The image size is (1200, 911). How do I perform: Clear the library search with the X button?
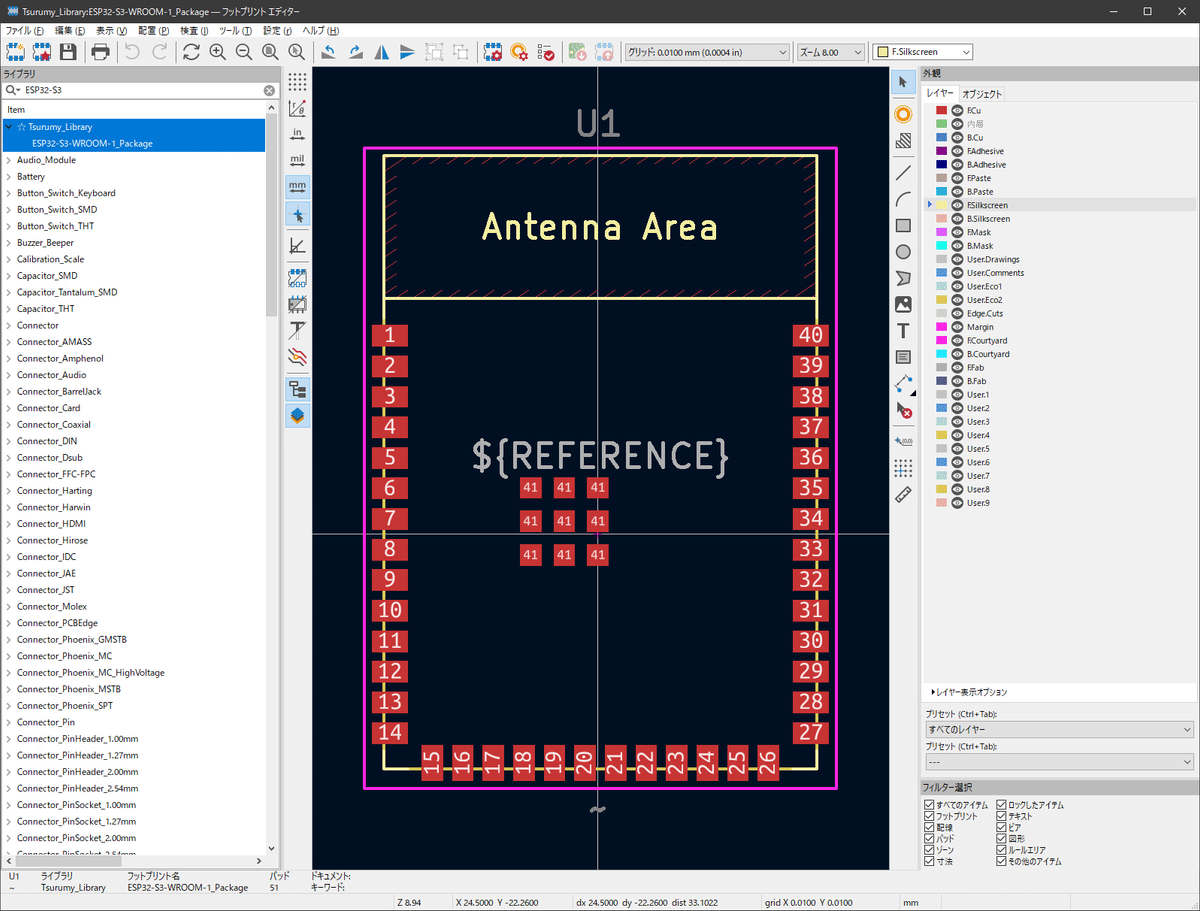pyautogui.click(x=269, y=90)
